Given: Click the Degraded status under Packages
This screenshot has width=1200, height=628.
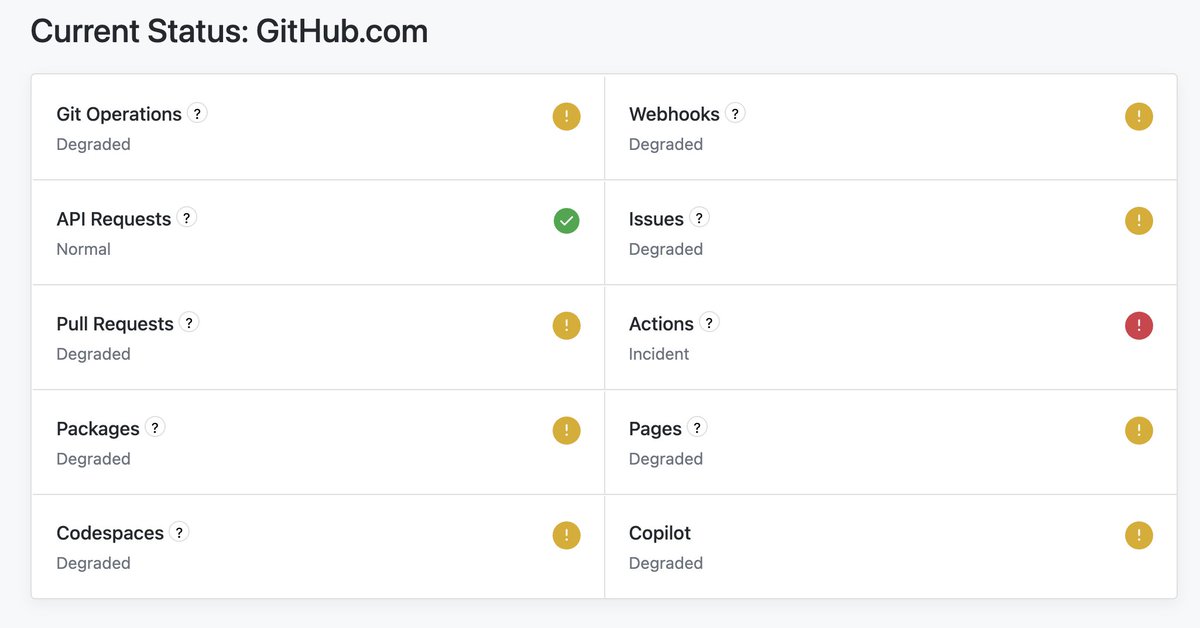Looking at the screenshot, I should point(93,459).
